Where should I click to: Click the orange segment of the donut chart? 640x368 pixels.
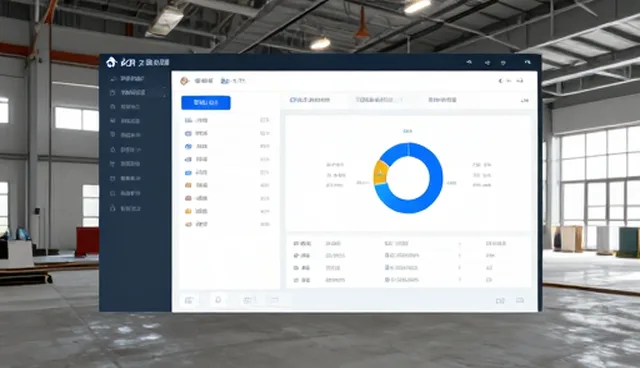(x=380, y=172)
